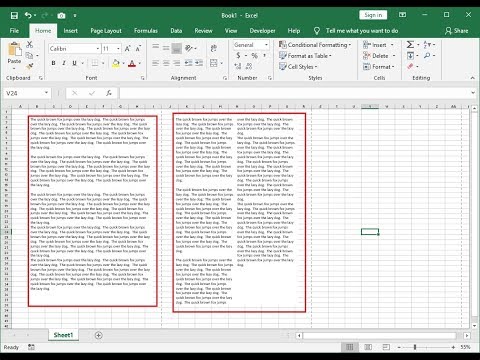The image size is (480, 360).
Task: Click the Paste clipboard icon
Action: coord(14,49)
